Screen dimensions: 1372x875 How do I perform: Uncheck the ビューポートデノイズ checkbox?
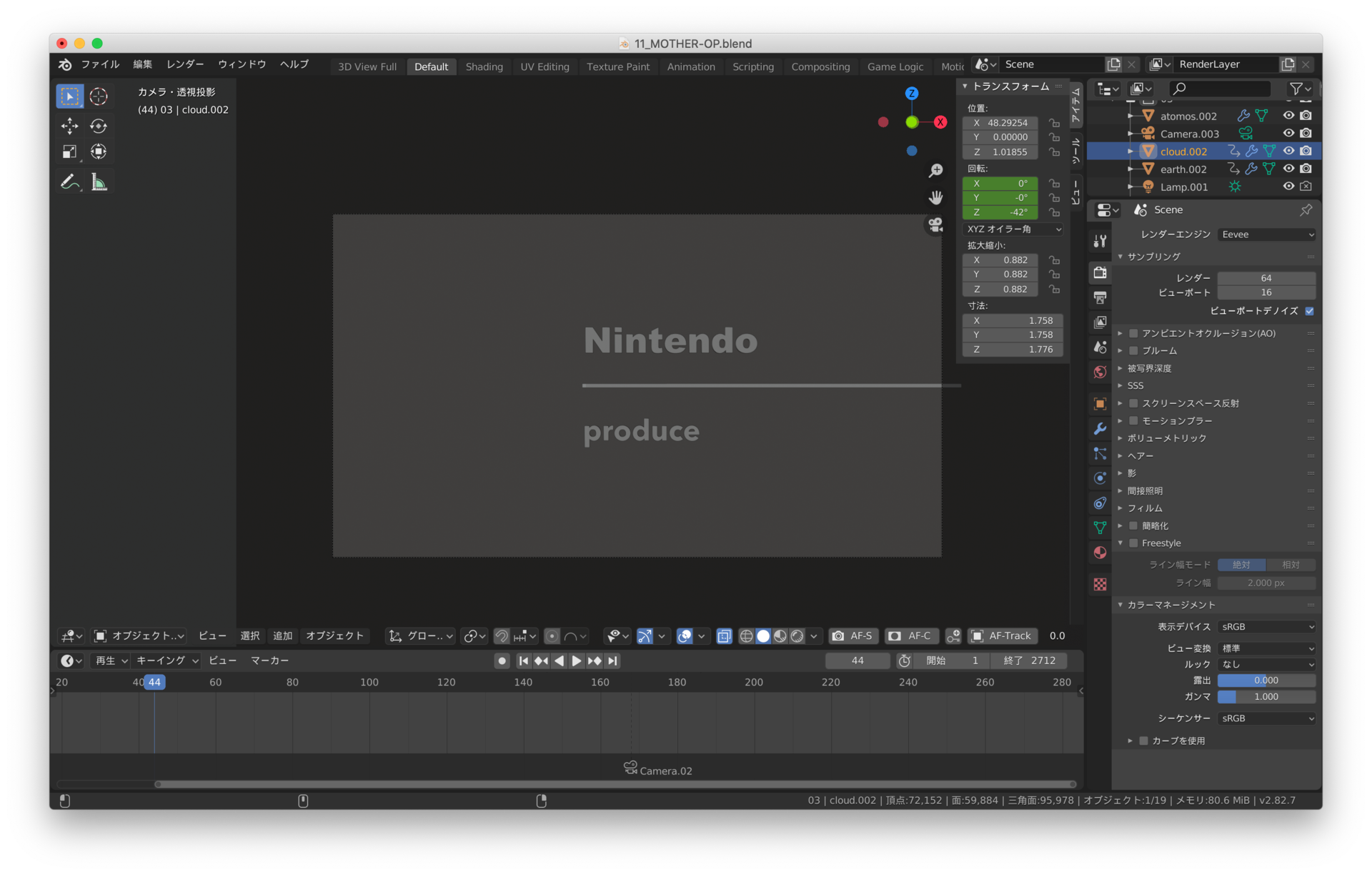[x=1310, y=310]
